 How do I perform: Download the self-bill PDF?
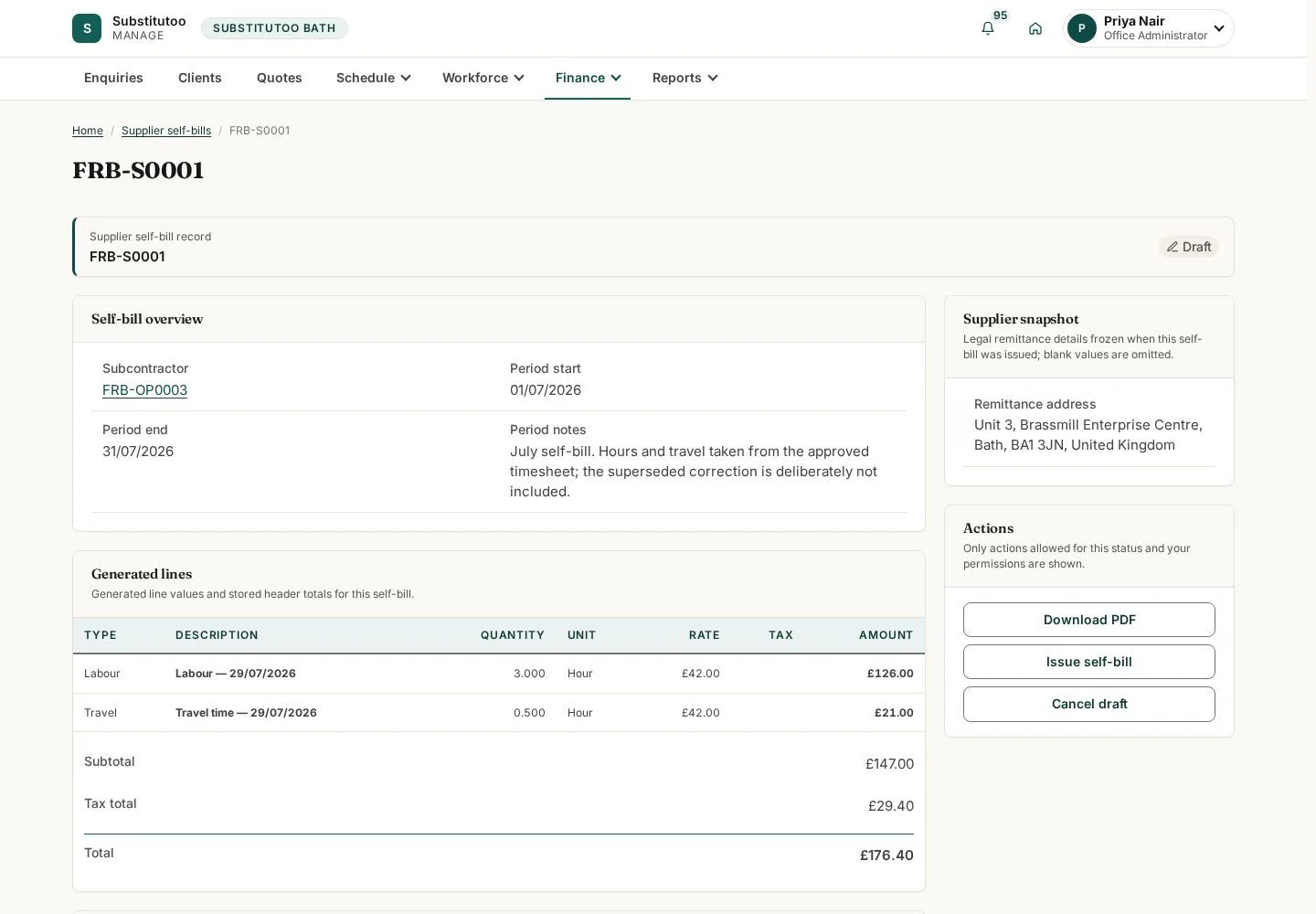tap(1089, 620)
